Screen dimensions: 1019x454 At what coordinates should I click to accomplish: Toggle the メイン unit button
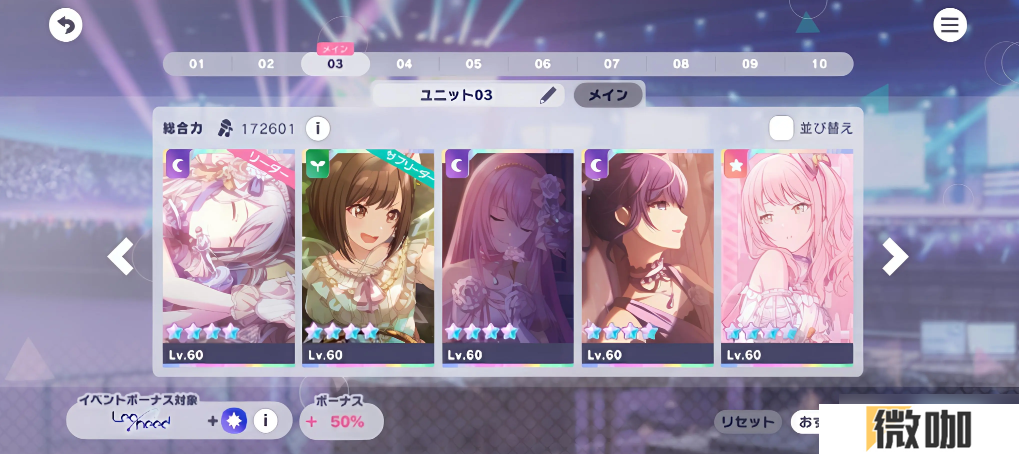coord(608,95)
